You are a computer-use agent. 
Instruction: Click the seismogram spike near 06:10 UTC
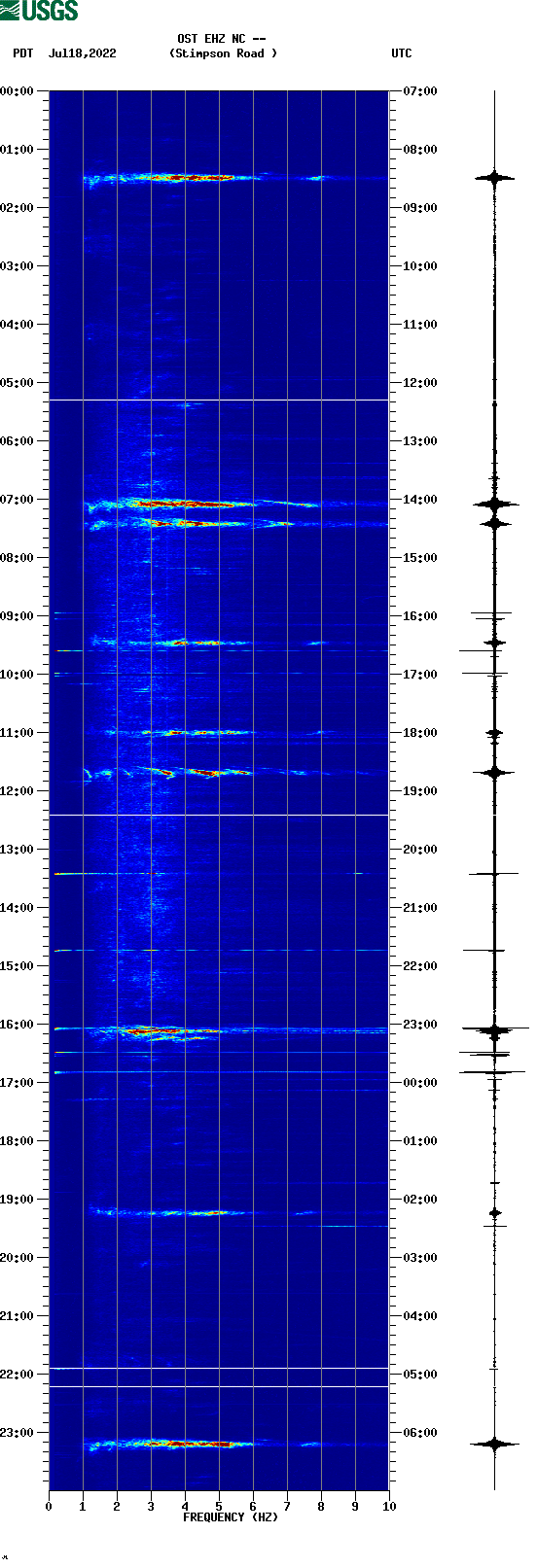click(494, 1445)
